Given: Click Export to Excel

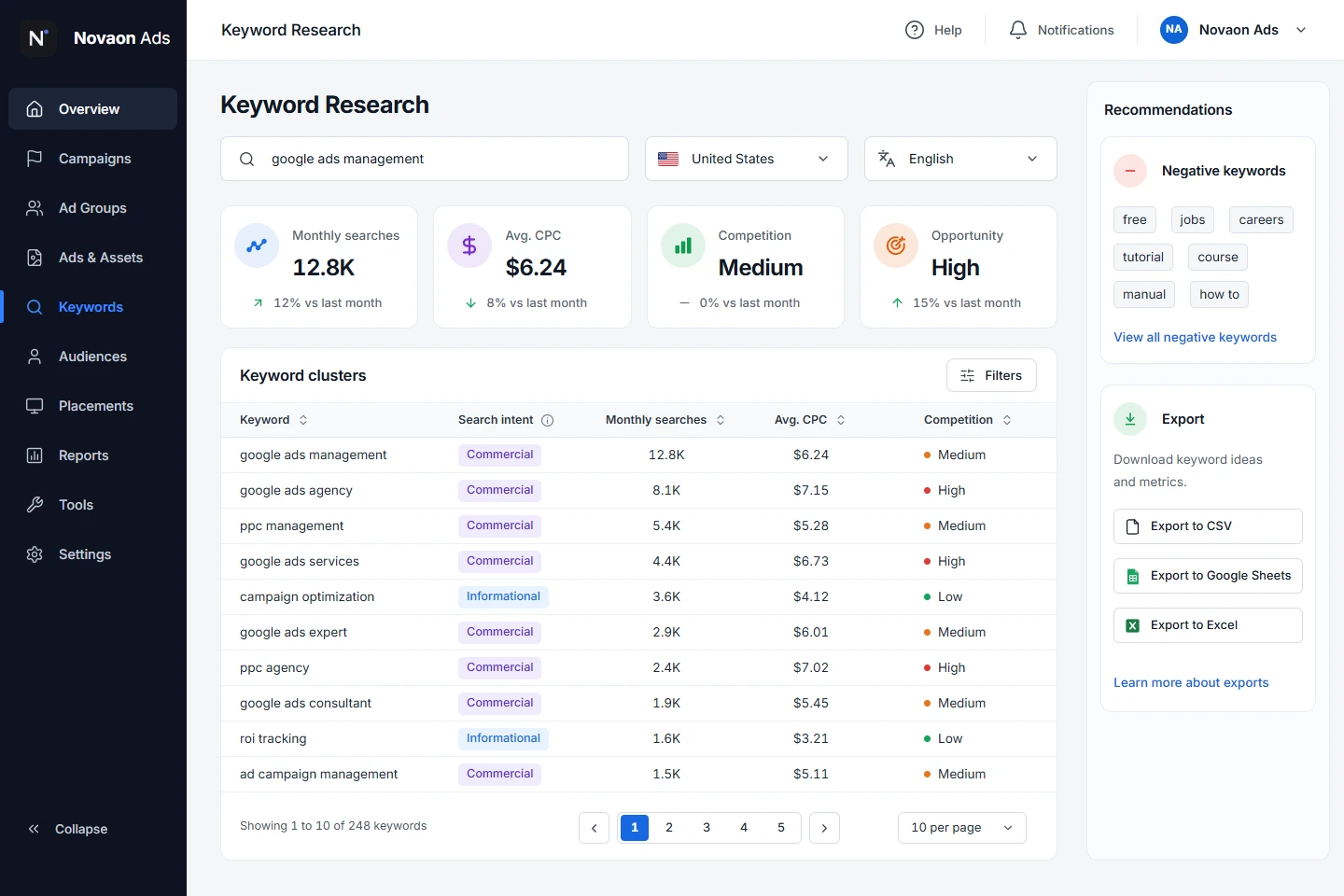Looking at the screenshot, I should (1208, 625).
